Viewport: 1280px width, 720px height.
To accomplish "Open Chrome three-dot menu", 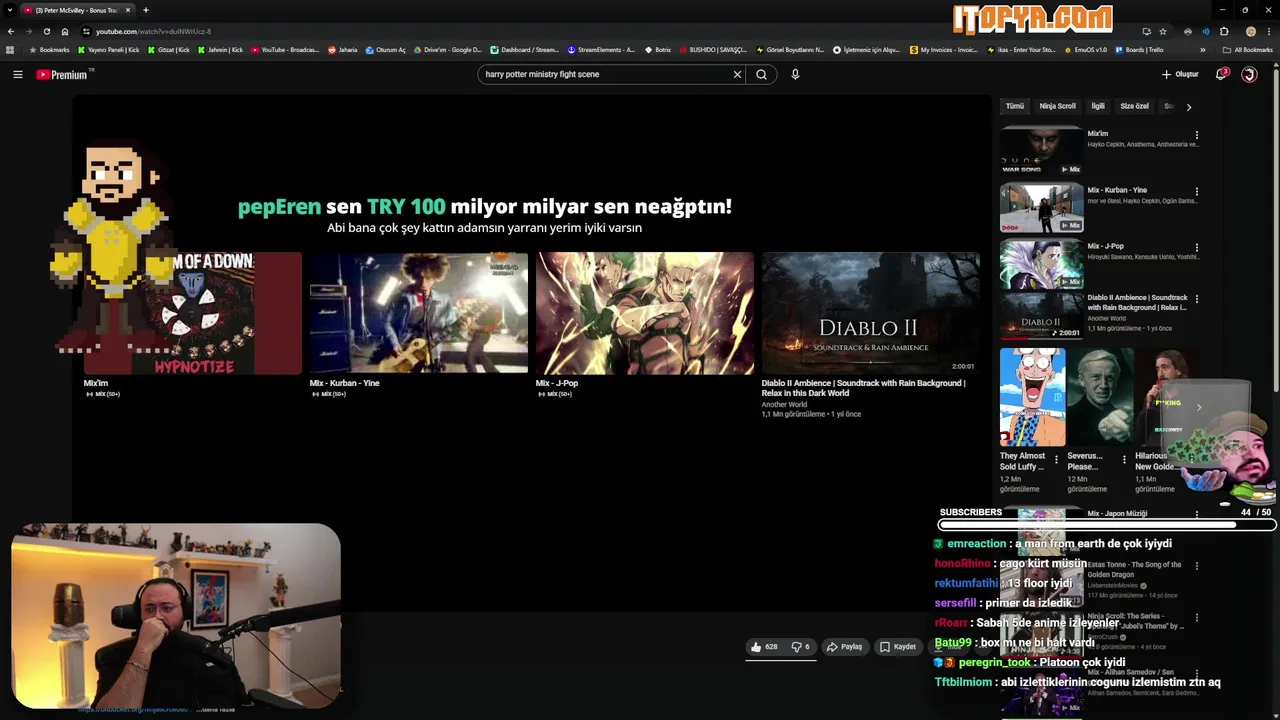I will tap(1269, 31).
